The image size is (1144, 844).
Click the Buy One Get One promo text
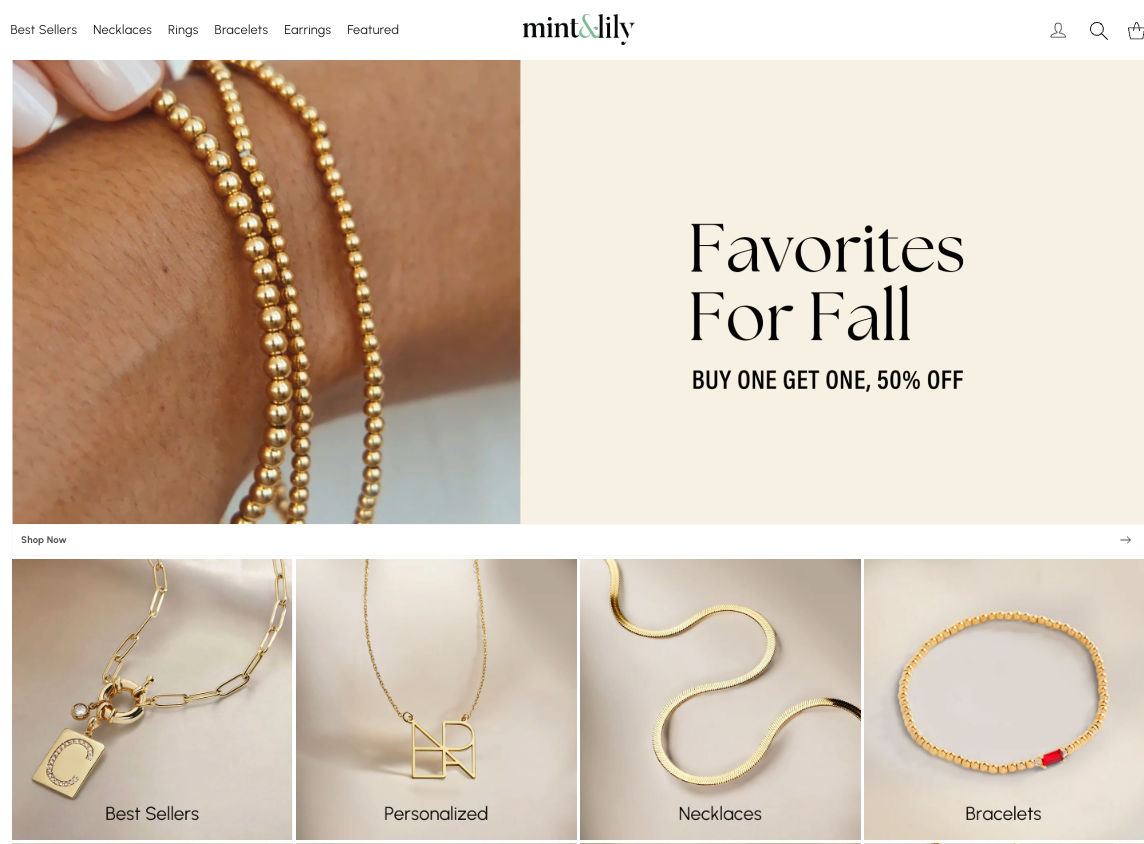click(827, 380)
